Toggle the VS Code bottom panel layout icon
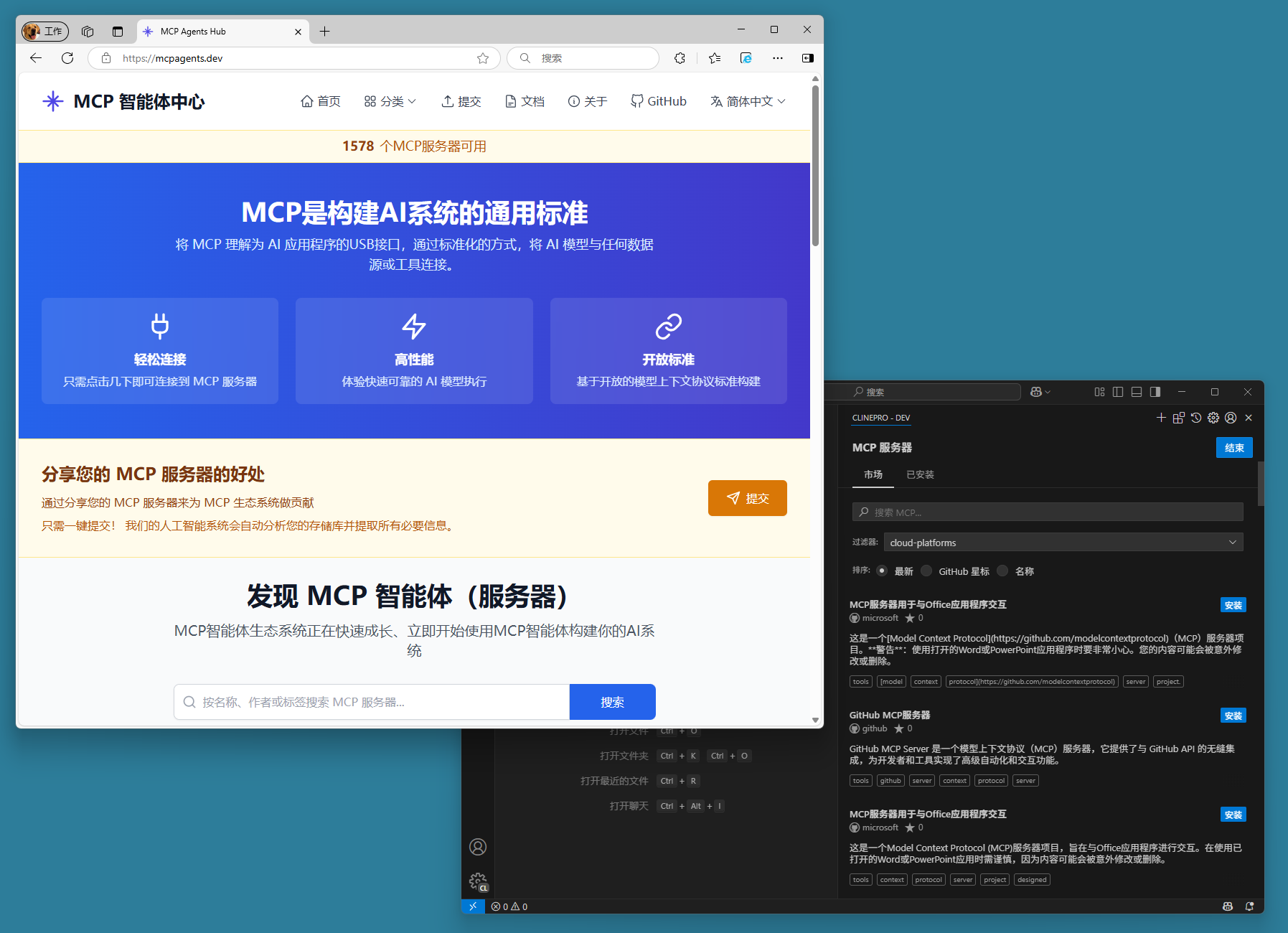Viewport: 1288px width, 933px height. (x=1137, y=392)
